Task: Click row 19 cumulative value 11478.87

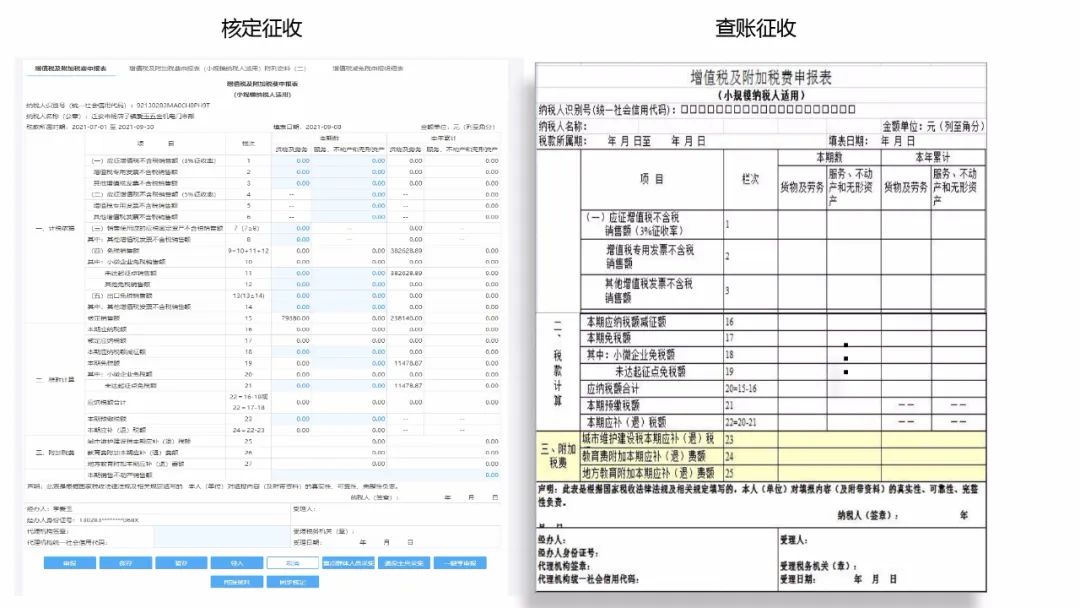Action: pyautogui.click(x=408, y=363)
